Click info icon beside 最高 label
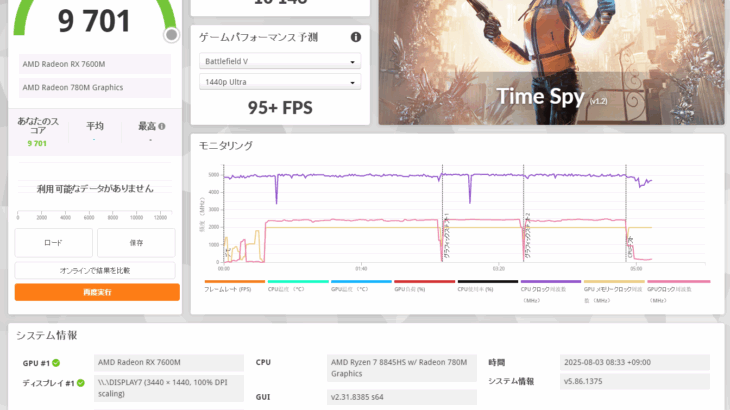 [x=162, y=126]
